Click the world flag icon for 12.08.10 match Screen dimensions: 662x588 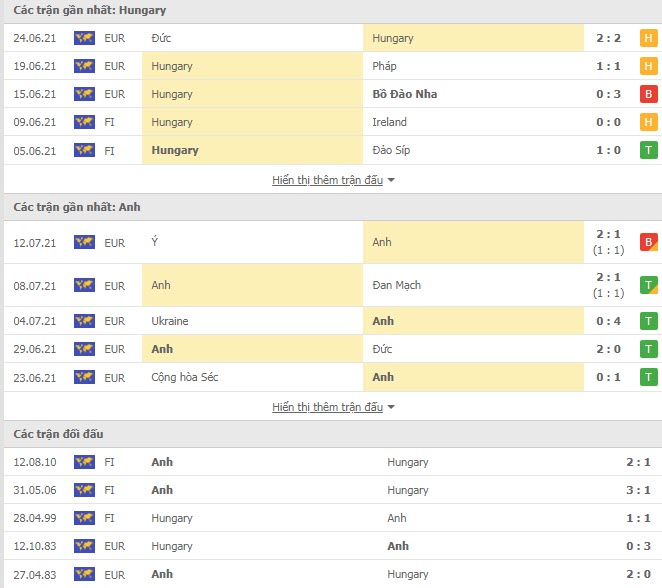point(84,462)
